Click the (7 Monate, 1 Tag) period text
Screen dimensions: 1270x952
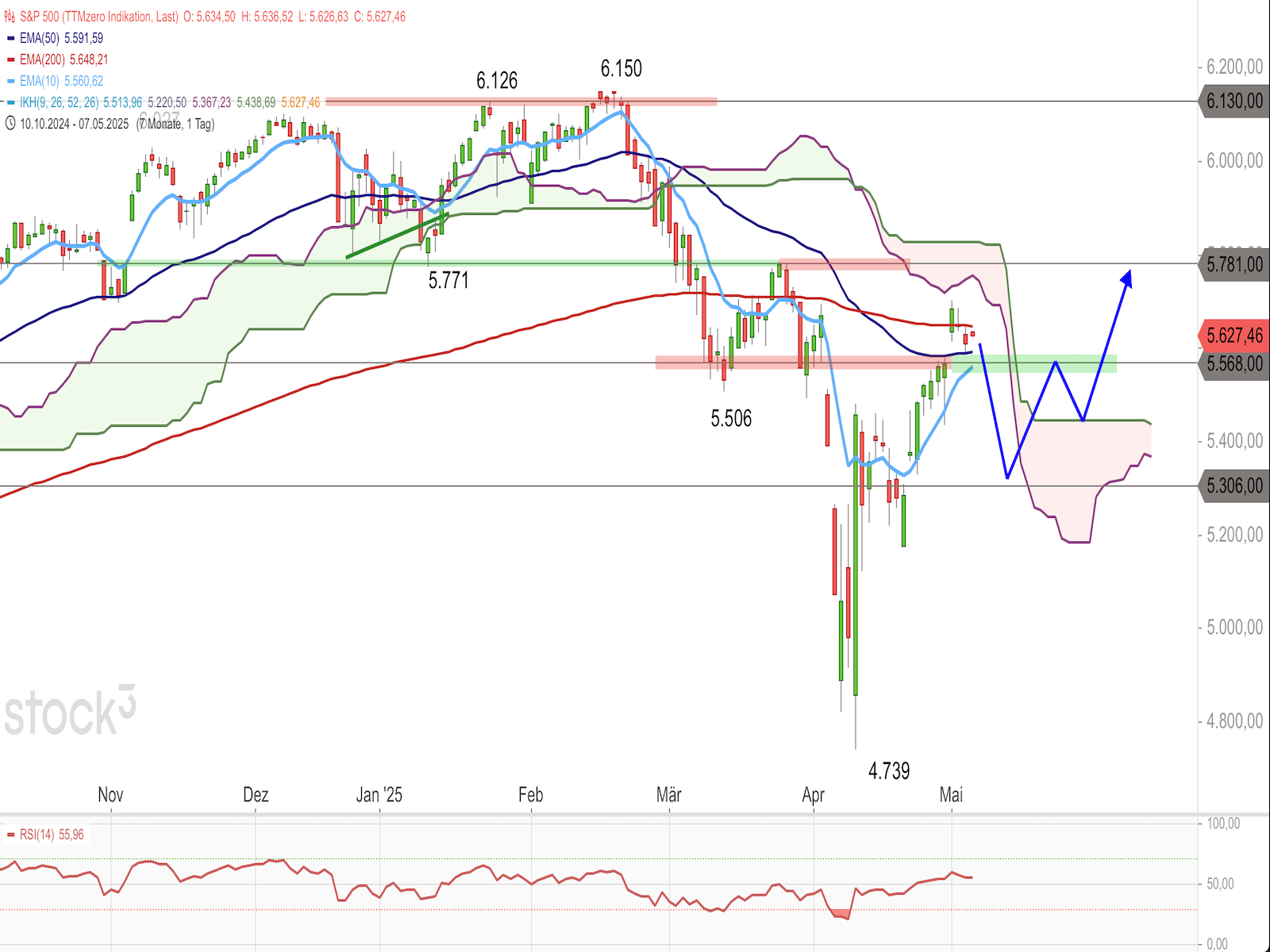coord(175,124)
